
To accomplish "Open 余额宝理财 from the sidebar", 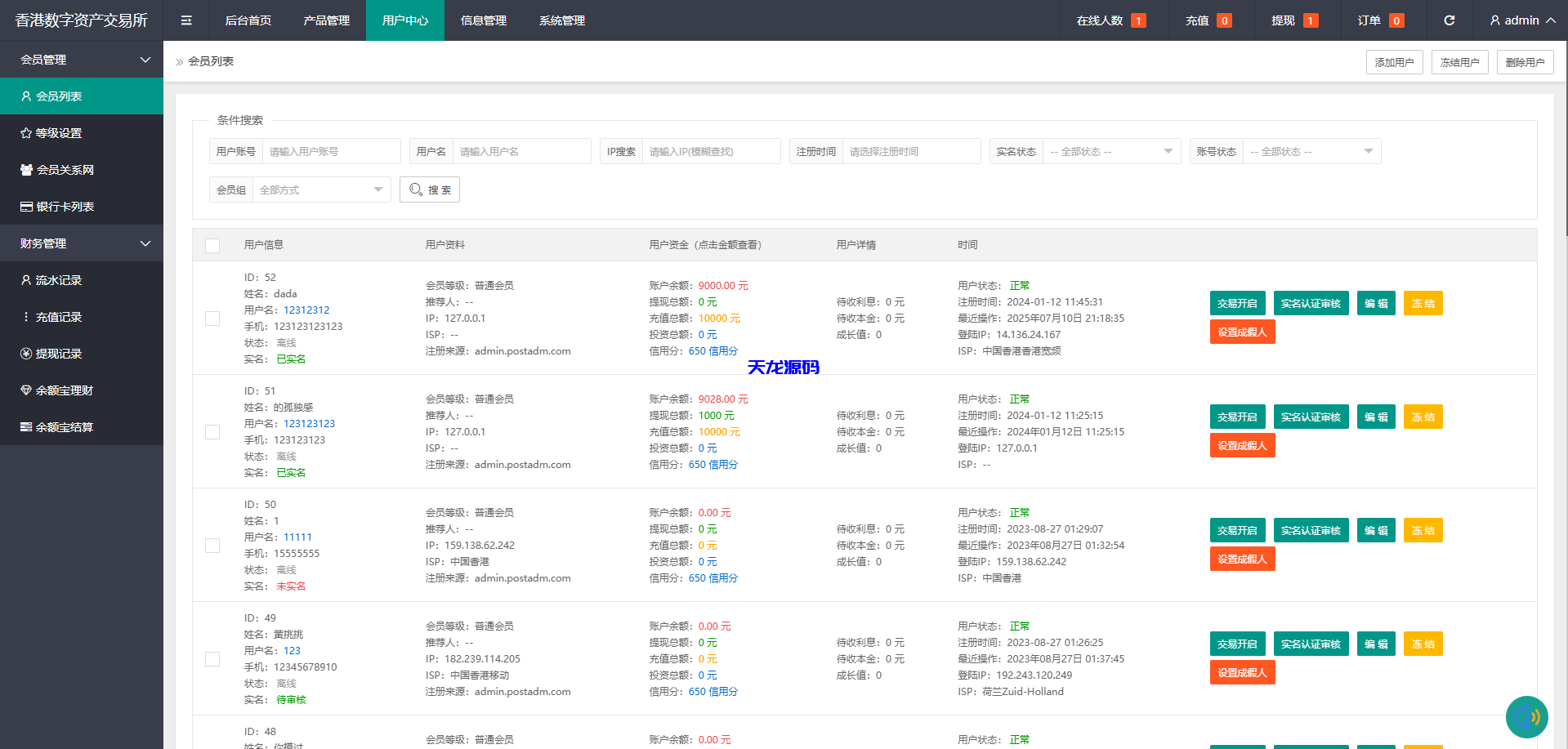I will 68,390.
